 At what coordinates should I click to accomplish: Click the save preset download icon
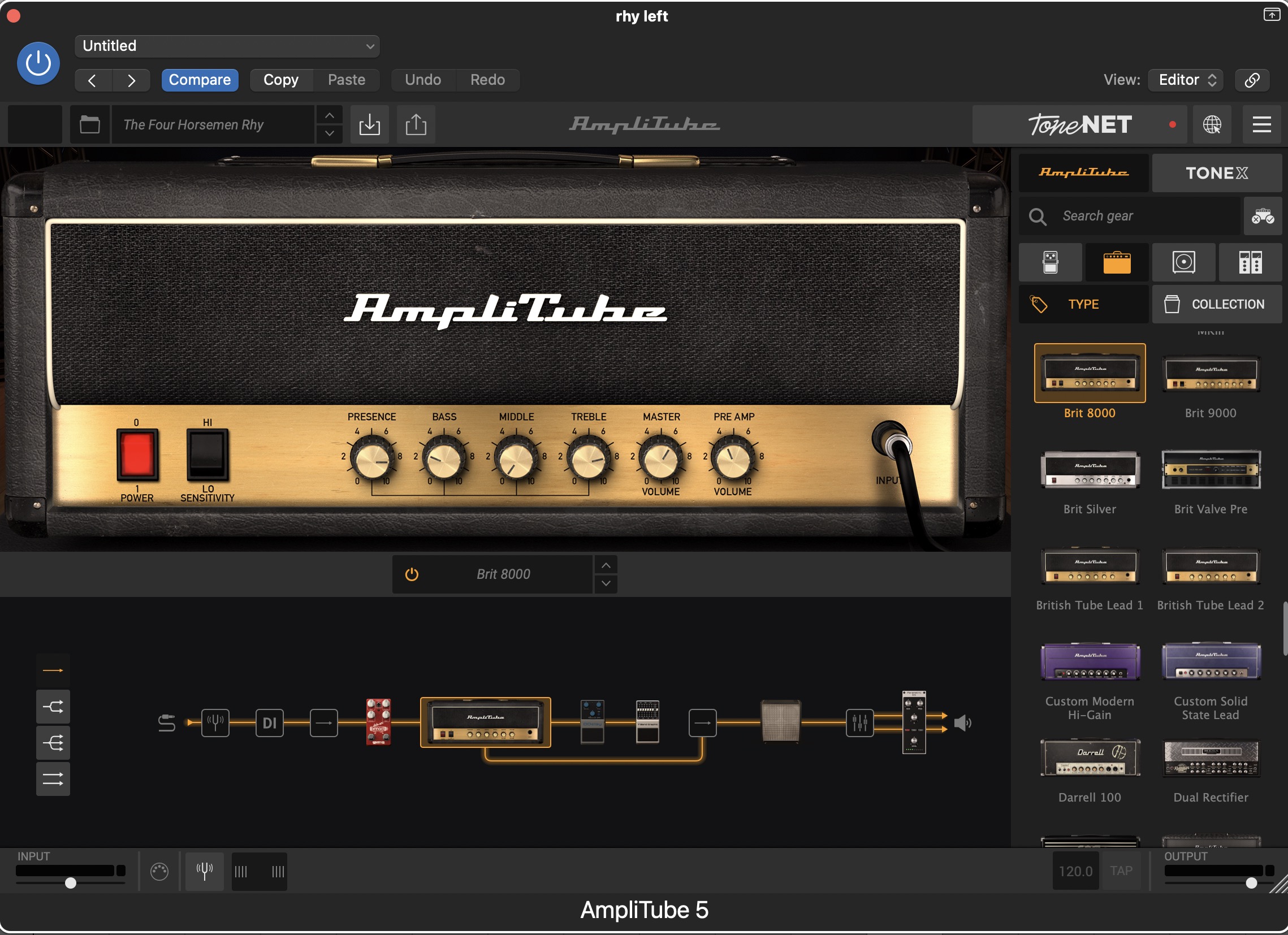click(370, 124)
